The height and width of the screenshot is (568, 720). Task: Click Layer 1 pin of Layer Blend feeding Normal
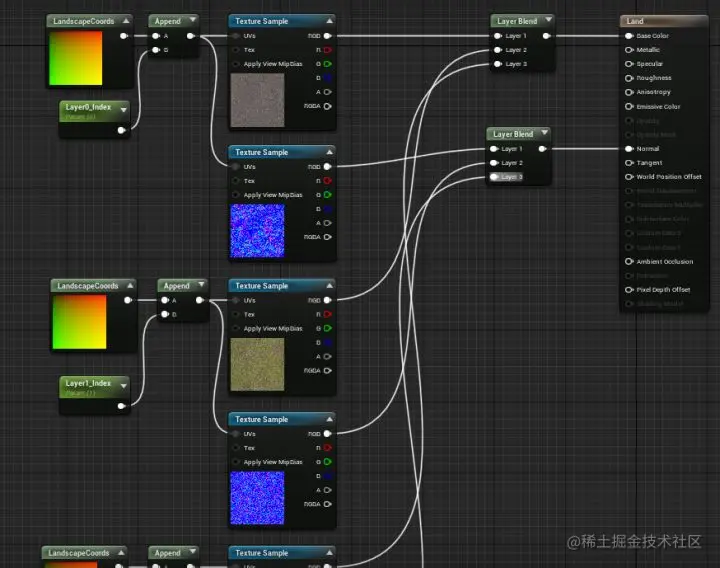[x=494, y=149]
